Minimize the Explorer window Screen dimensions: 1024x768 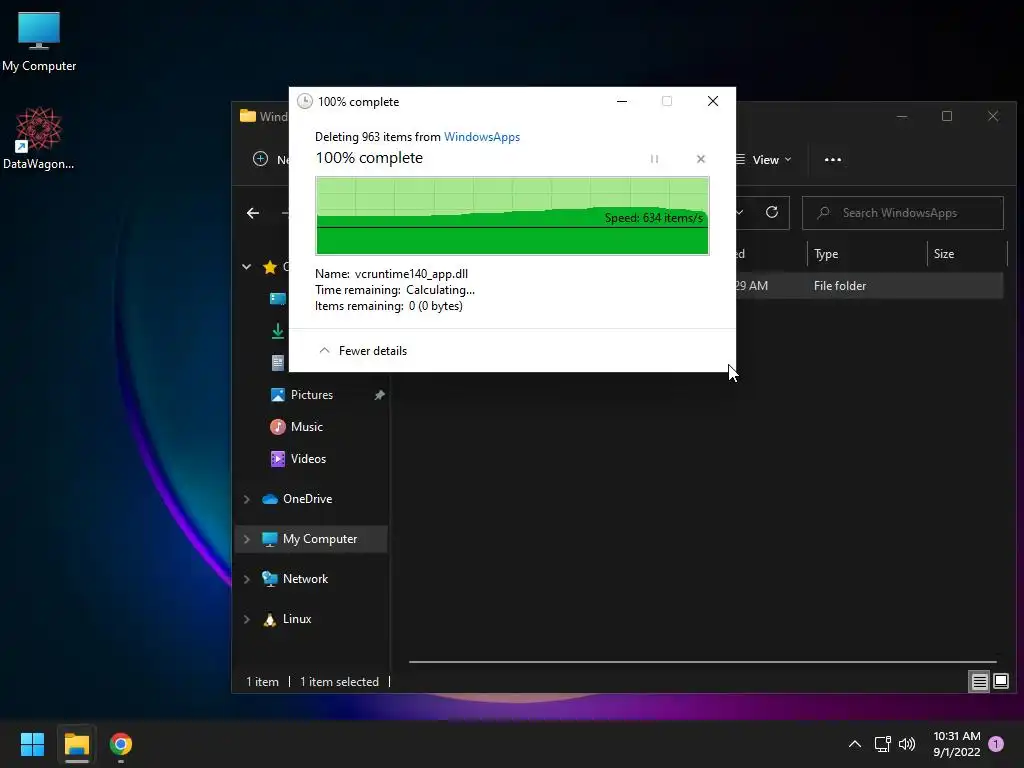point(902,116)
